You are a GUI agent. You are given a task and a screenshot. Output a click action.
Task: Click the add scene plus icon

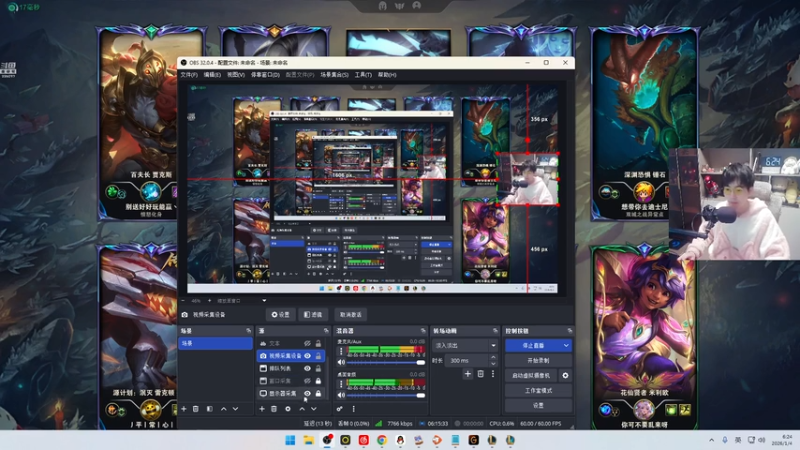point(184,409)
